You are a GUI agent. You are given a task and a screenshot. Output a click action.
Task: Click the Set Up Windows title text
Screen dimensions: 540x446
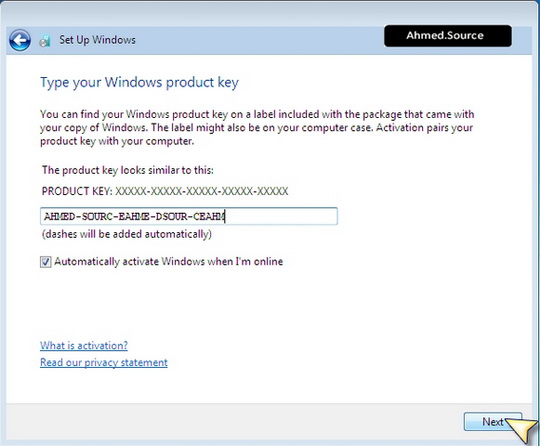click(97, 40)
